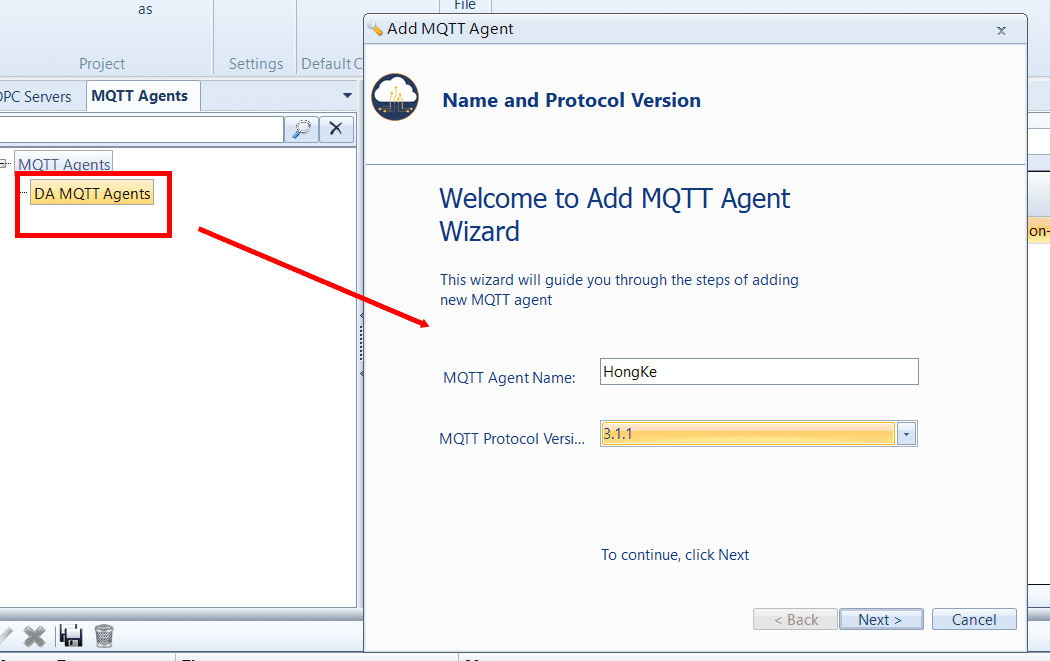Select the MQTT Agents root tree node

point(65,164)
